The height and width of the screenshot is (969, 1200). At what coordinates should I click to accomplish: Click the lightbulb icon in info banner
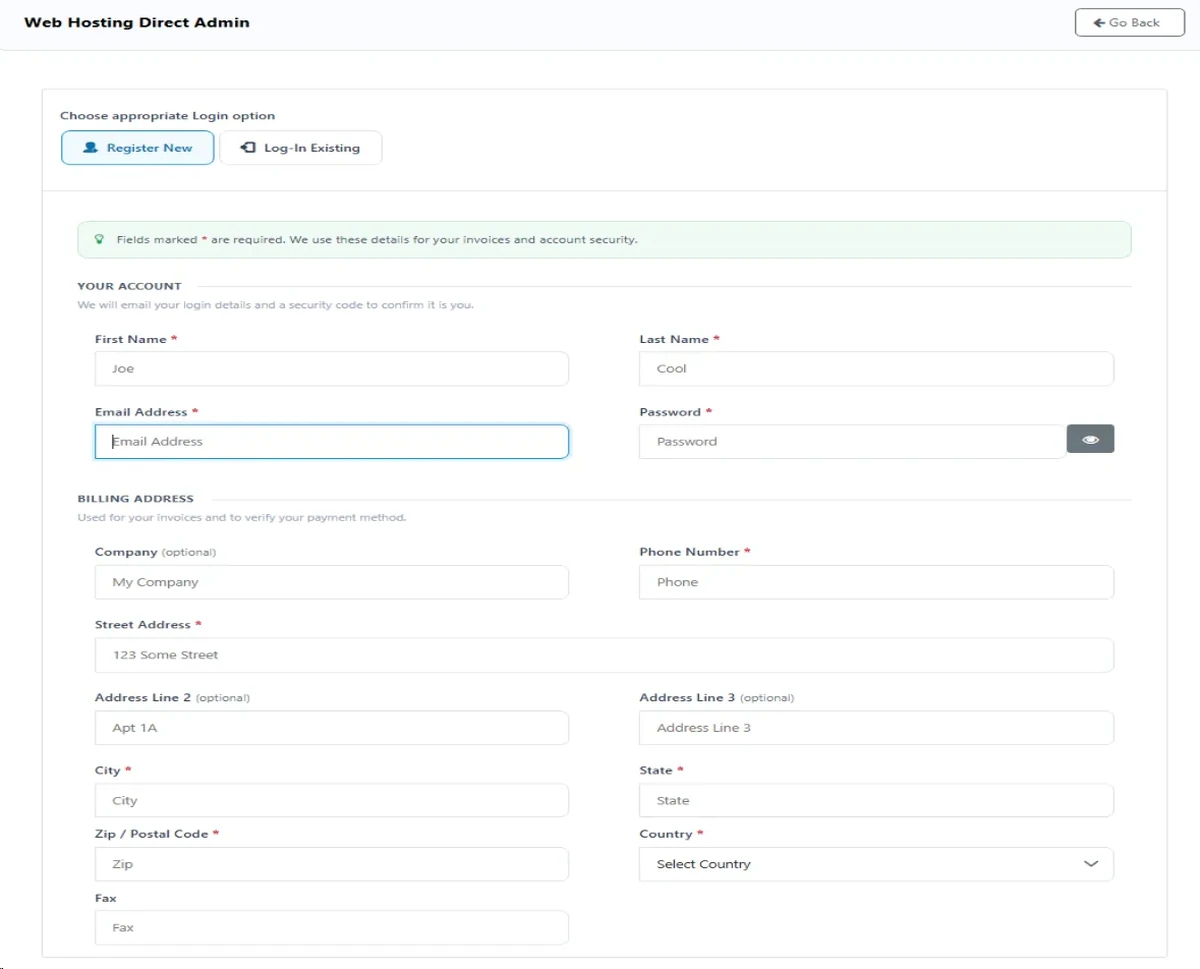pos(99,240)
